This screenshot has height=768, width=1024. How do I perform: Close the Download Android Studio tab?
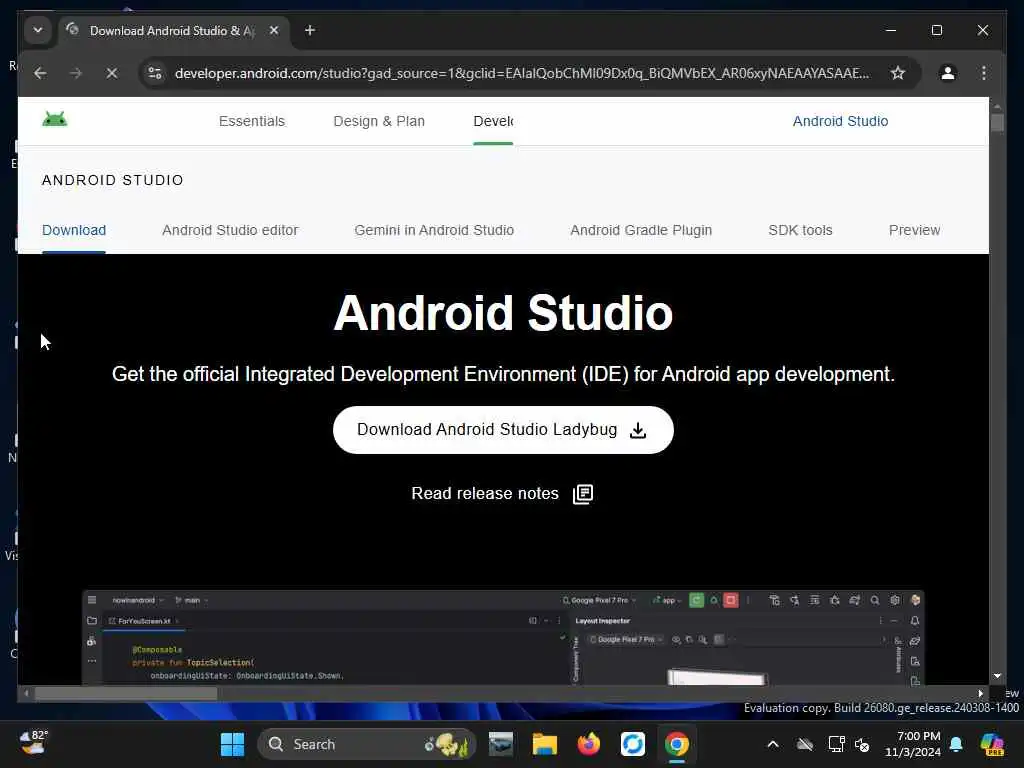click(274, 30)
